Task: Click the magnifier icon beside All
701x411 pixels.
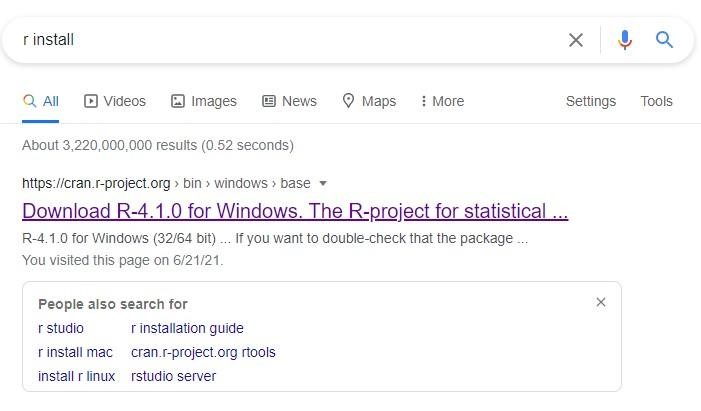Action: (x=30, y=101)
